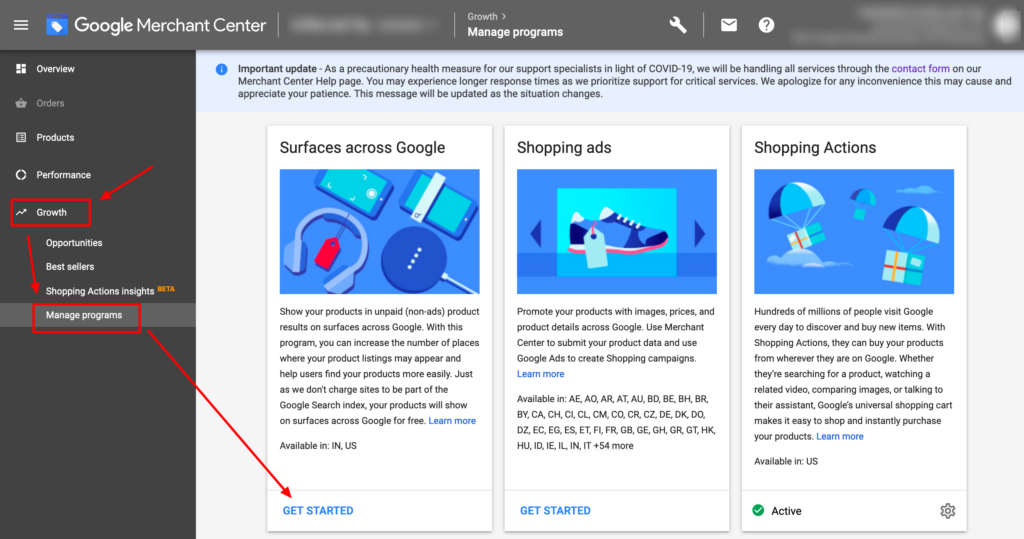The width and height of the screenshot is (1024, 539).
Task: Click the Shopping ads sneaker illustration
Action: point(616,231)
